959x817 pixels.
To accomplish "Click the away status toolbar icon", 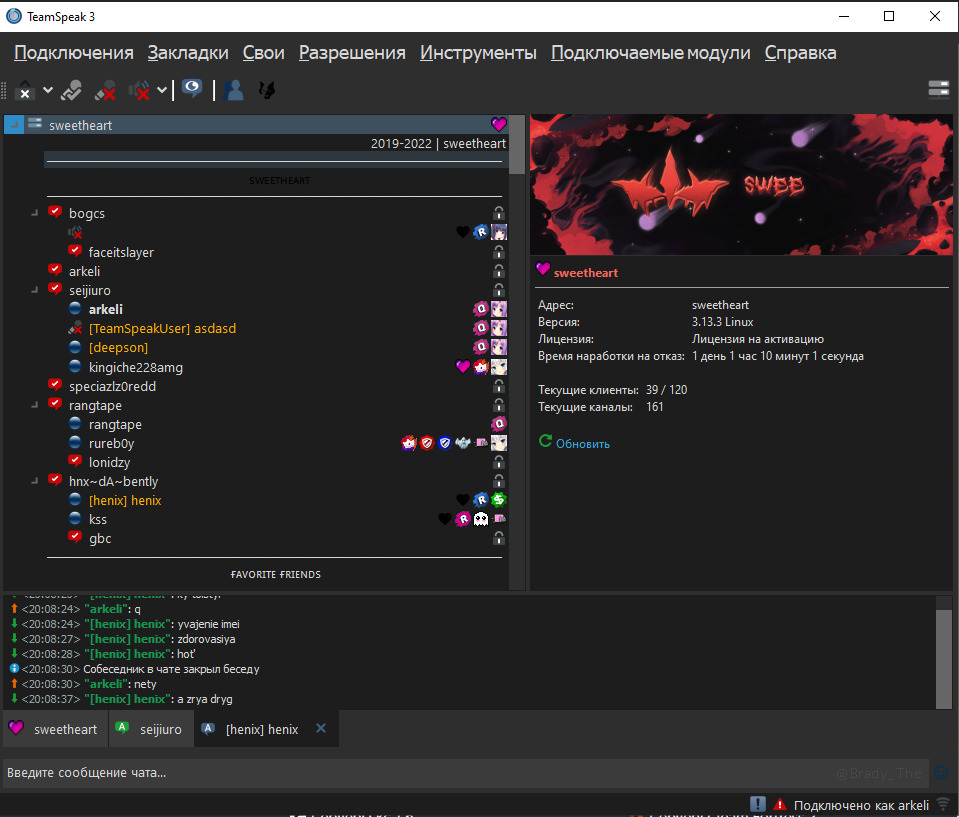I will pos(25,91).
